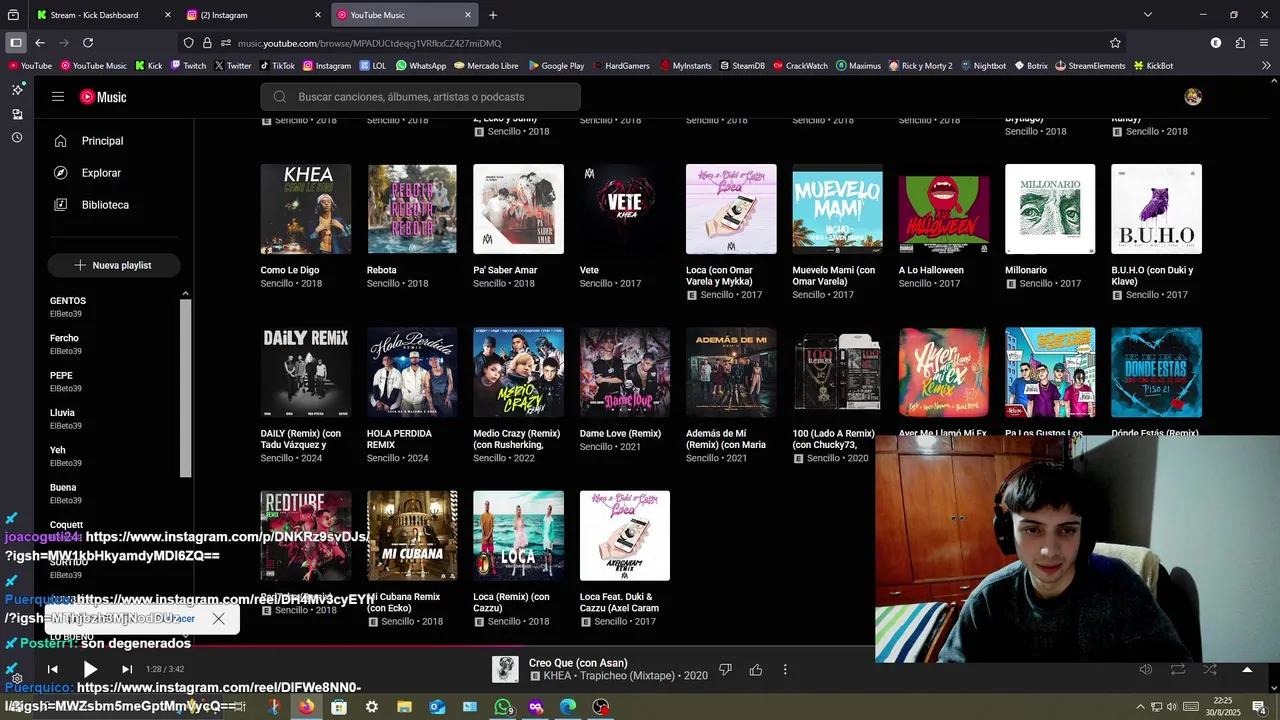The width and height of the screenshot is (1280, 720).
Task: Open WhatsApp in the Windows taskbar
Action: (x=503, y=706)
